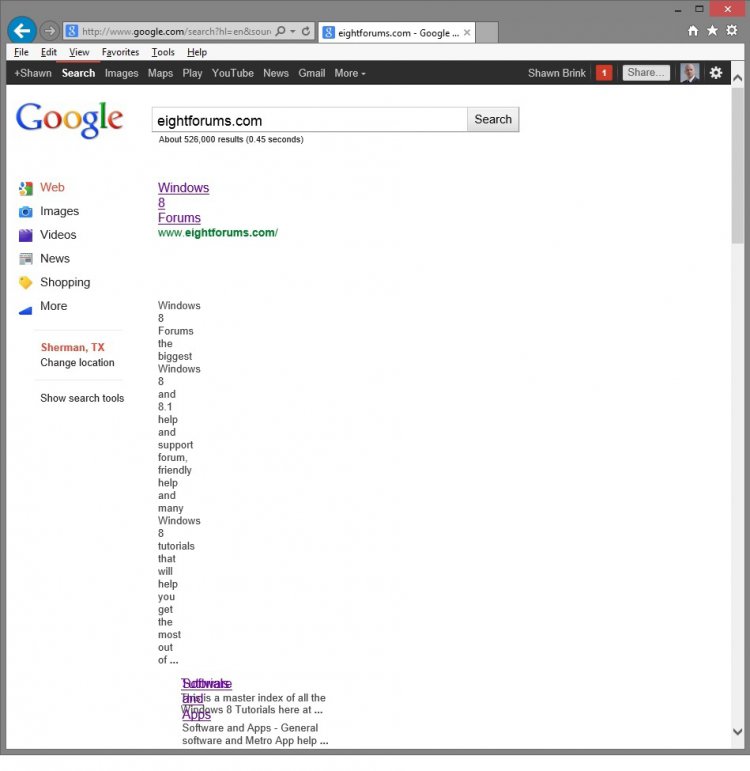The height and width of the screenshot is (771, 750).
Task: Select the Videos clapper icon in sidebar
Action: [x=26, y=235]
